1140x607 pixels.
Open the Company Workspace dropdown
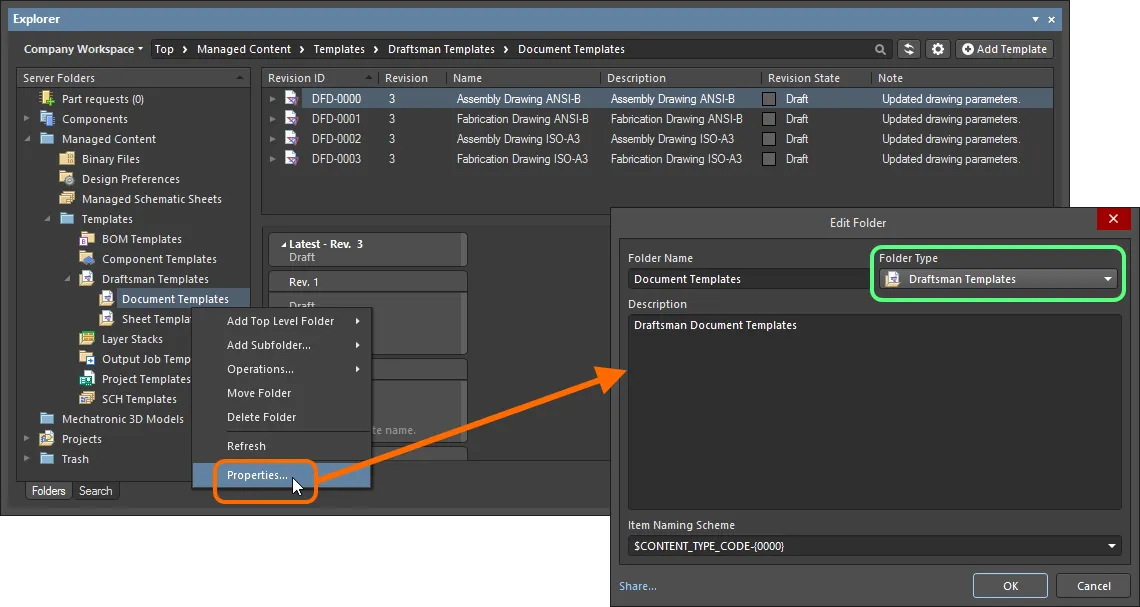83,49
